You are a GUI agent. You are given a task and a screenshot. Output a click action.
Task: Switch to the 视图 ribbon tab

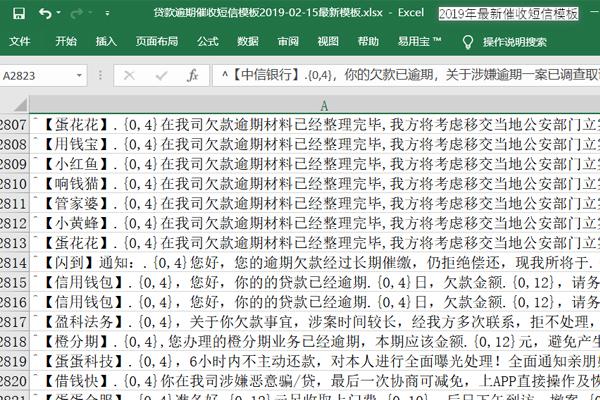(x=328, y=41)
